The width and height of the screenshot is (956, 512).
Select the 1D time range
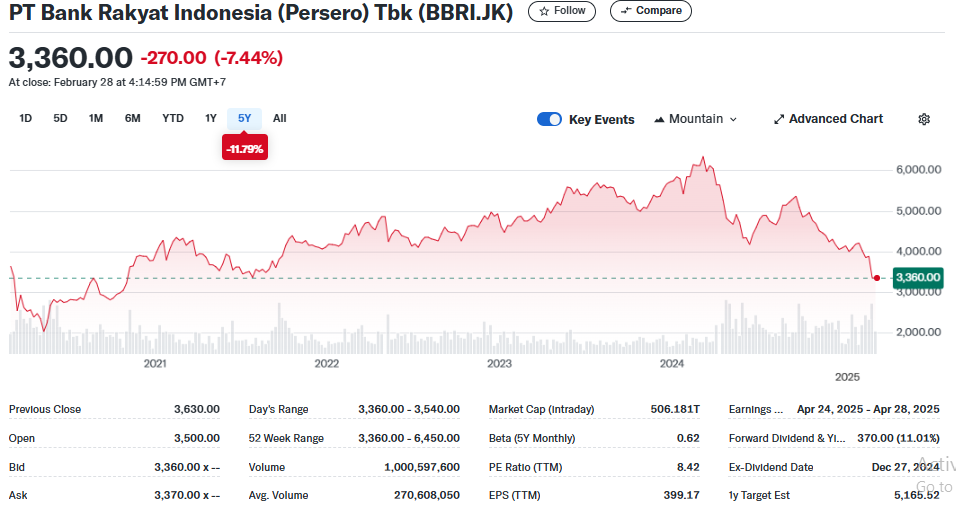point(25,118)
